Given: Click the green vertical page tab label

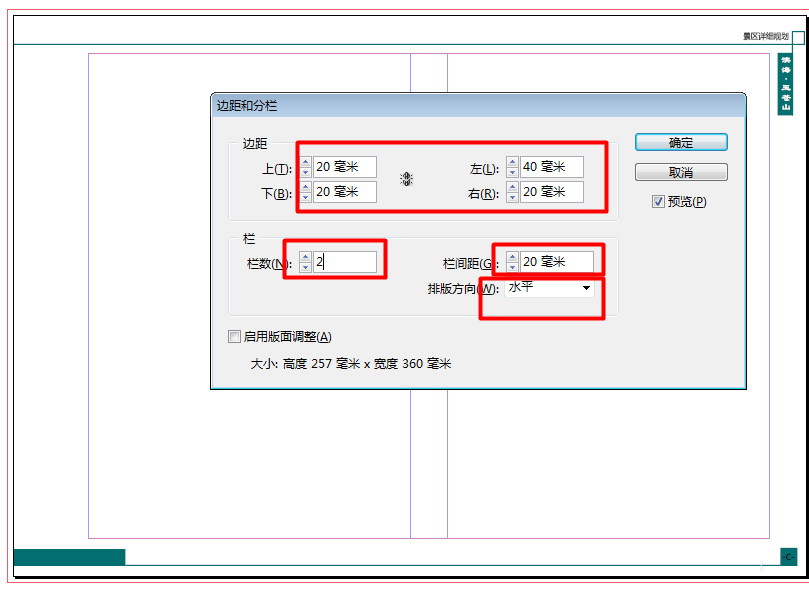Looking at the screenshot, I should [x=786, y=83].
